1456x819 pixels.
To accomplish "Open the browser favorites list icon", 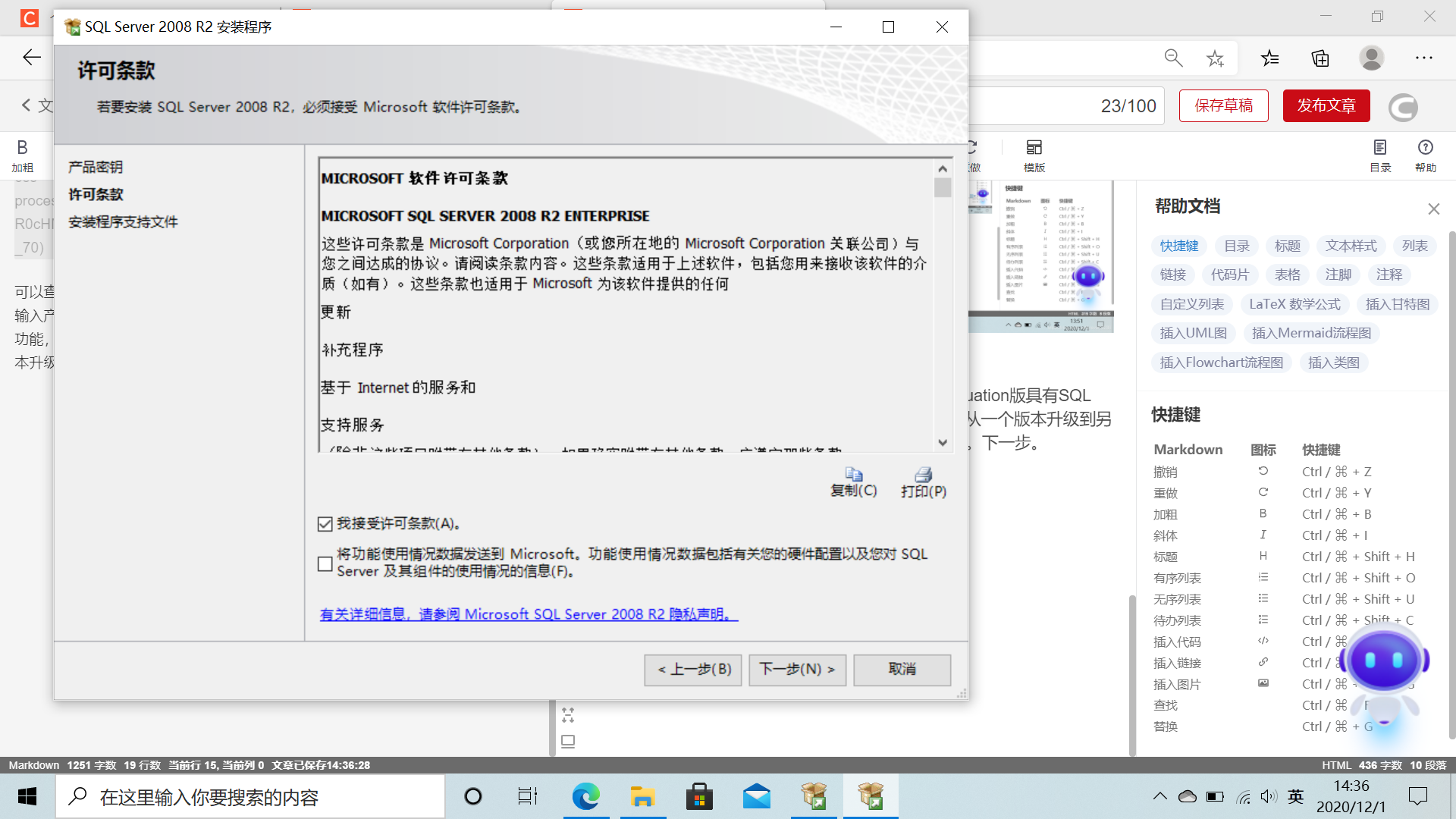I will point(1270,58).
